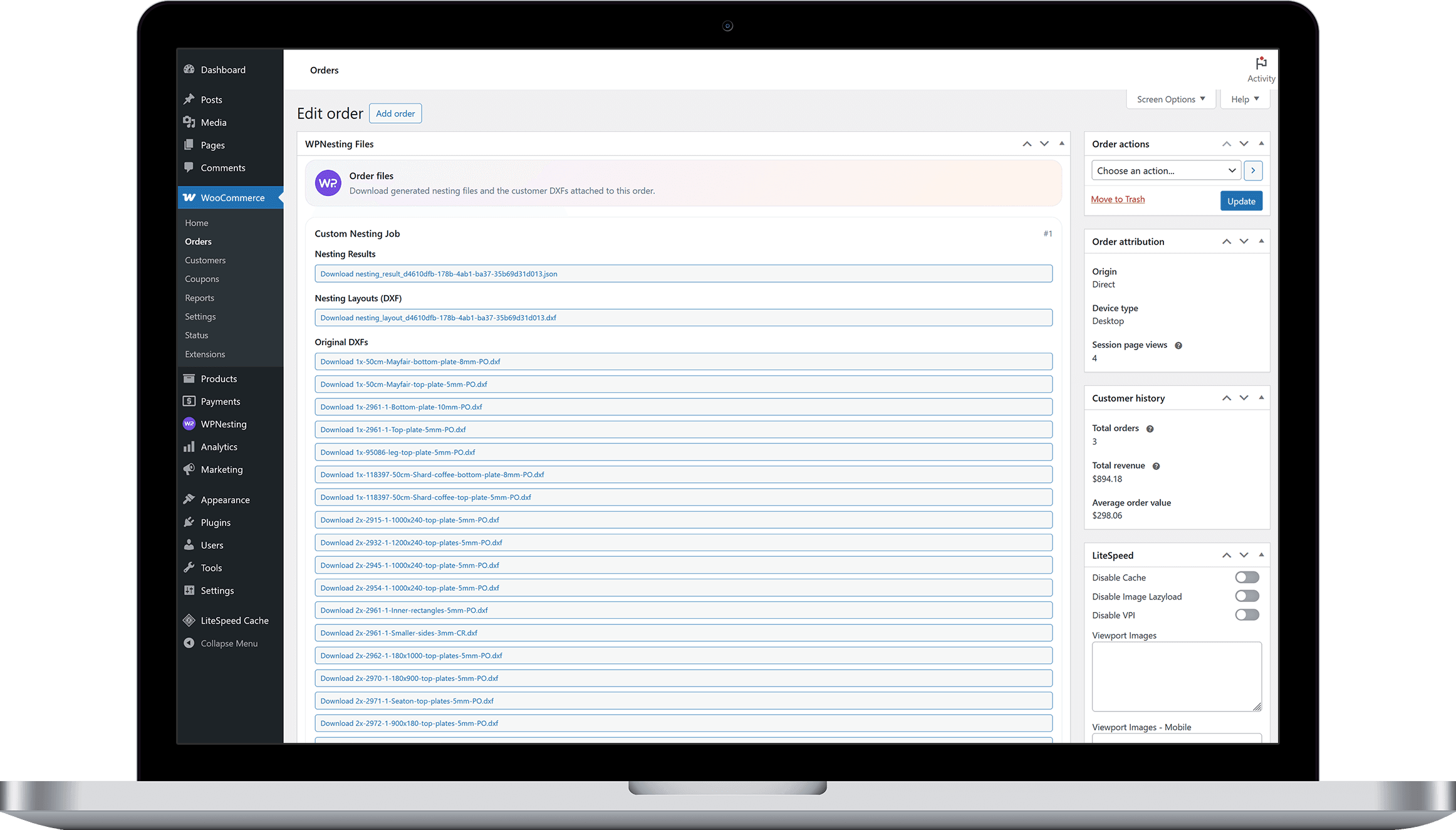This screenshot has height=830, width=1456.
Task: Click the WPNesting sidebar logo icon
Action: click(189, 424)
